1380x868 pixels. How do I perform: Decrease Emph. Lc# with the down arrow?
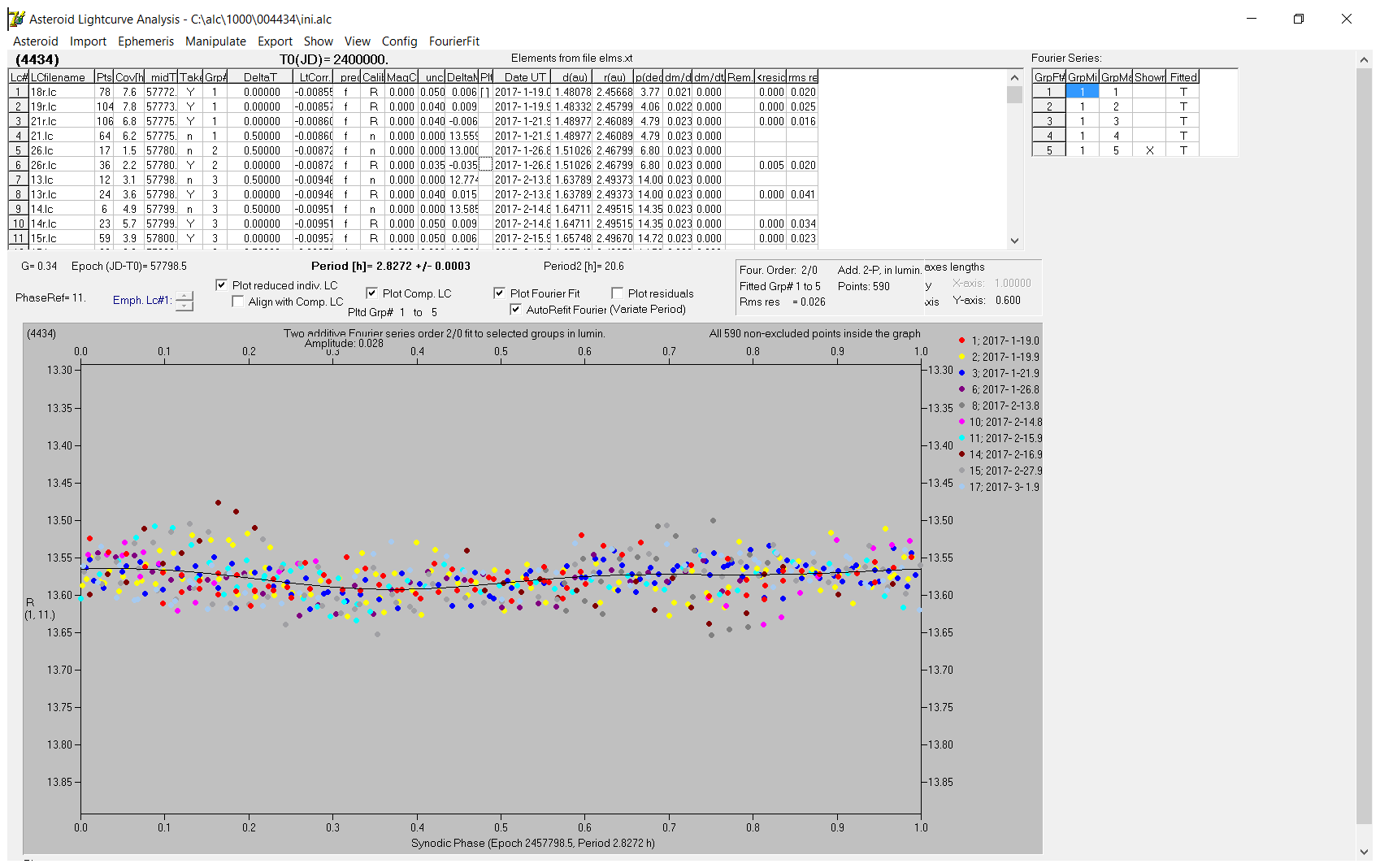point(184,306)
